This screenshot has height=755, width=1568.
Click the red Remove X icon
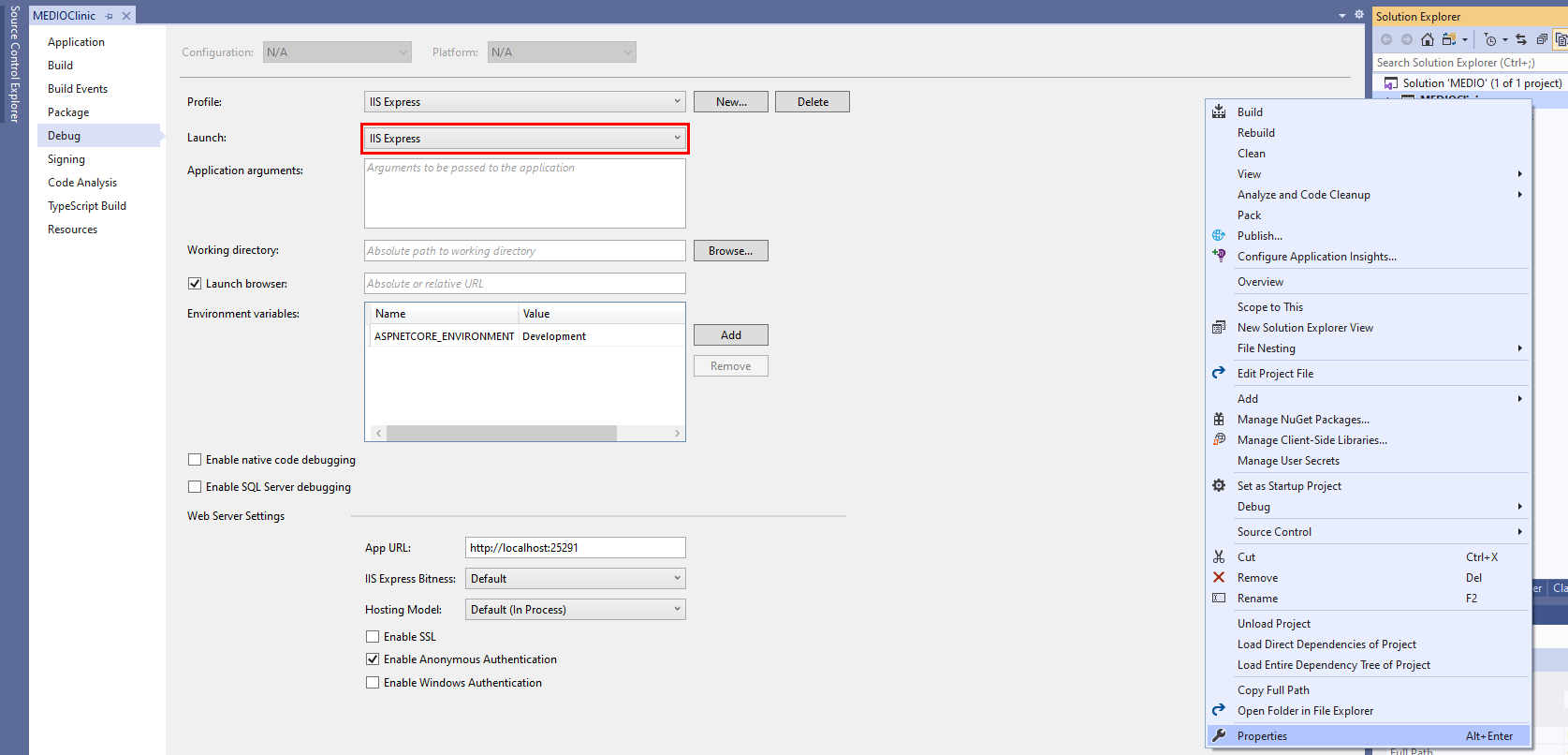coord(1219,578)
